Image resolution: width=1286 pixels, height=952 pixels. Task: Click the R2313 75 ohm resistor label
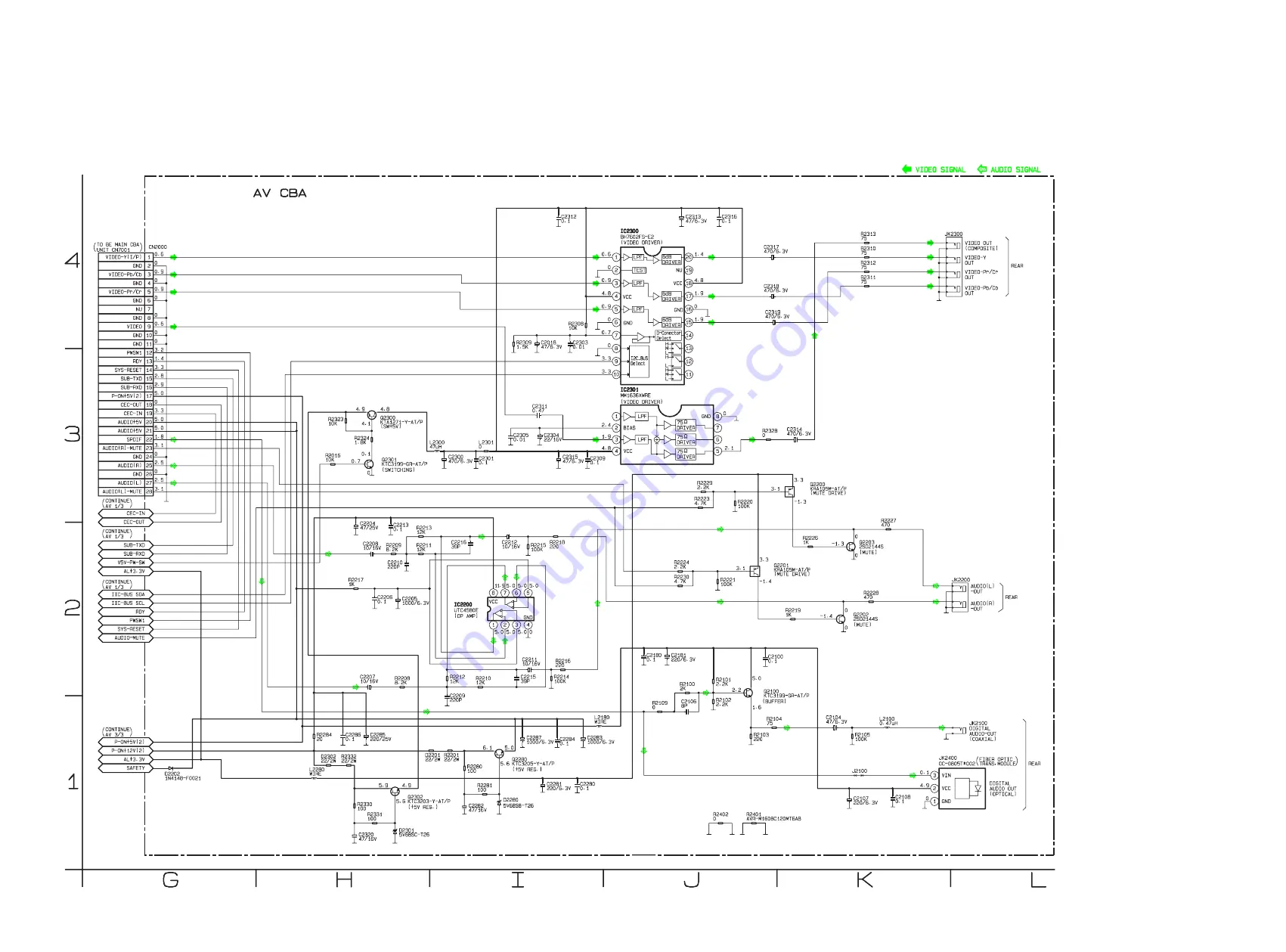[868, 236]
